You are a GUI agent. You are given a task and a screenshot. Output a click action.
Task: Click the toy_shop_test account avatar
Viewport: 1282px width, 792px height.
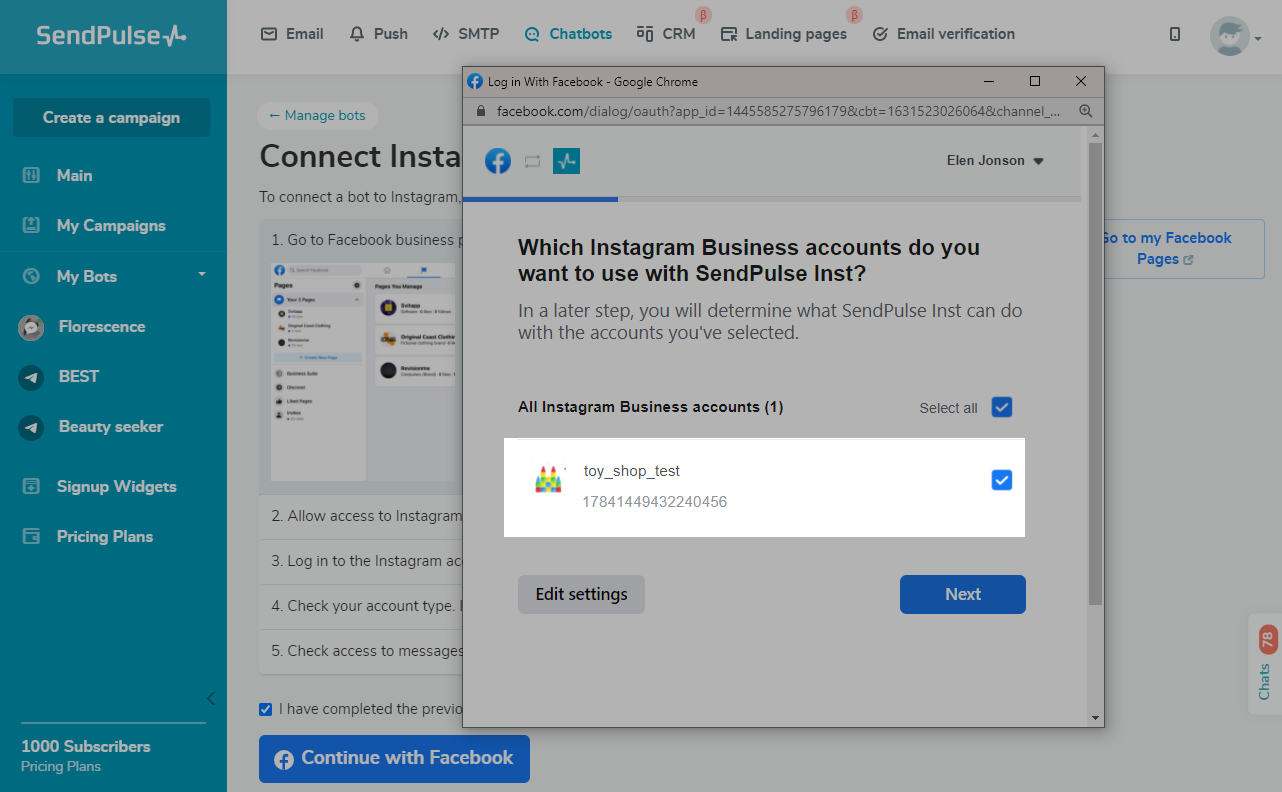tap(549, 480)
